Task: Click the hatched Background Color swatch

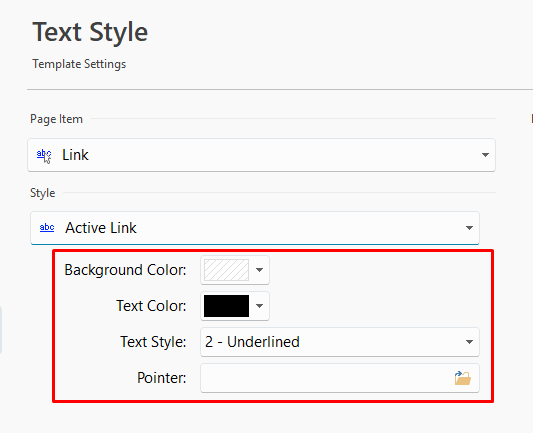Action: [x=226, y=270]
